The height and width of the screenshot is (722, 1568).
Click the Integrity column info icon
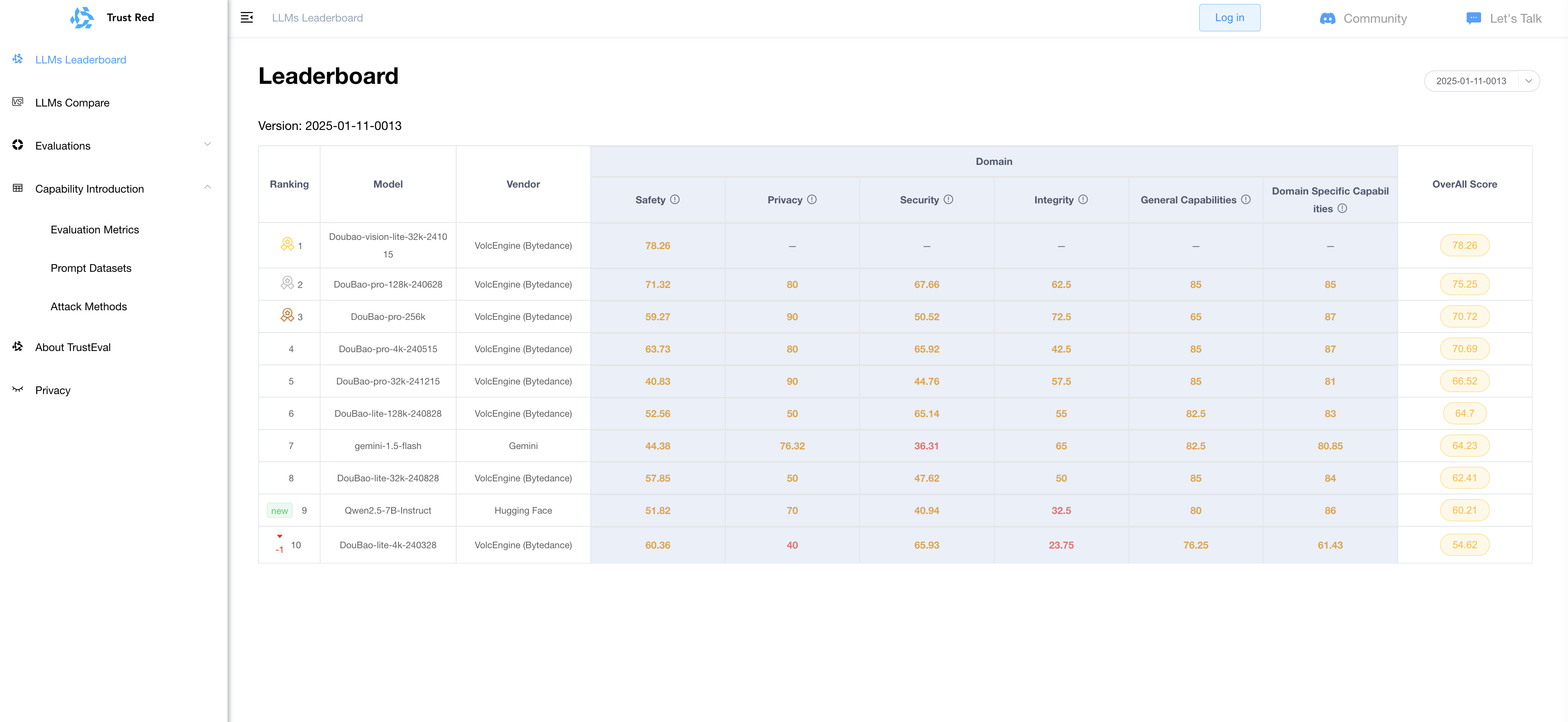1083,200
